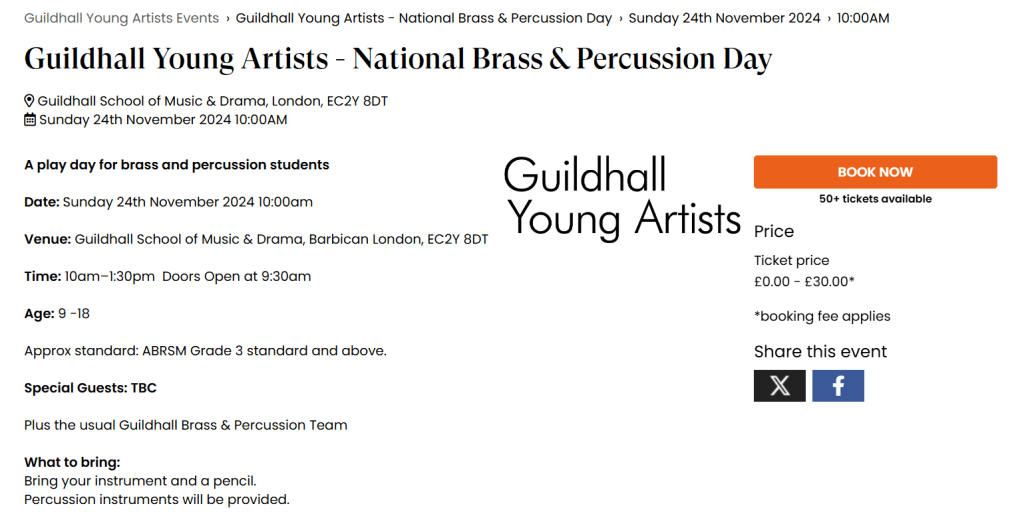
Task: Click the Share this event heading
Action: point(820,352)
